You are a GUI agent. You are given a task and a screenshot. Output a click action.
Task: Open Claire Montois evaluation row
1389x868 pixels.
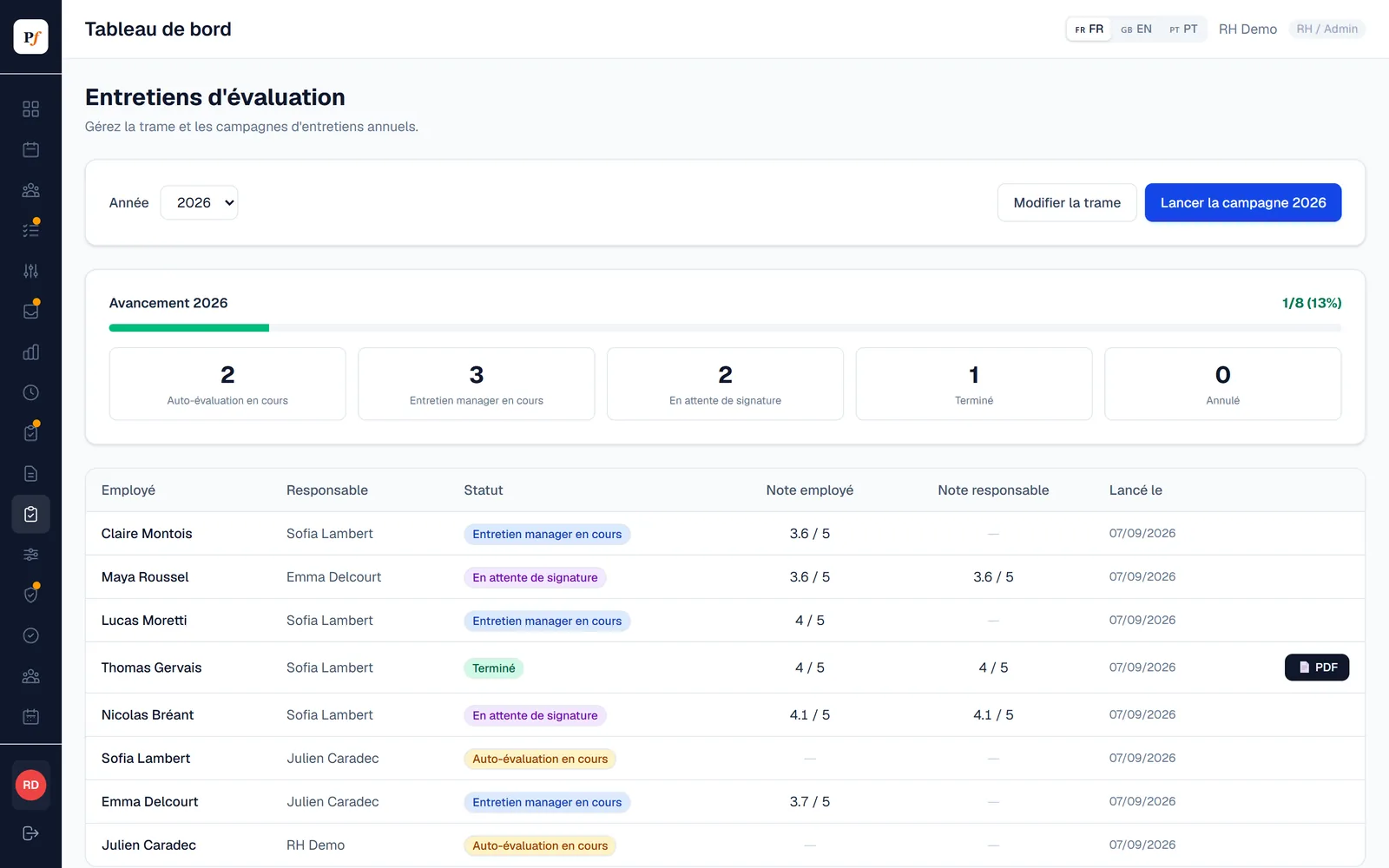click(x=725, y=534)
